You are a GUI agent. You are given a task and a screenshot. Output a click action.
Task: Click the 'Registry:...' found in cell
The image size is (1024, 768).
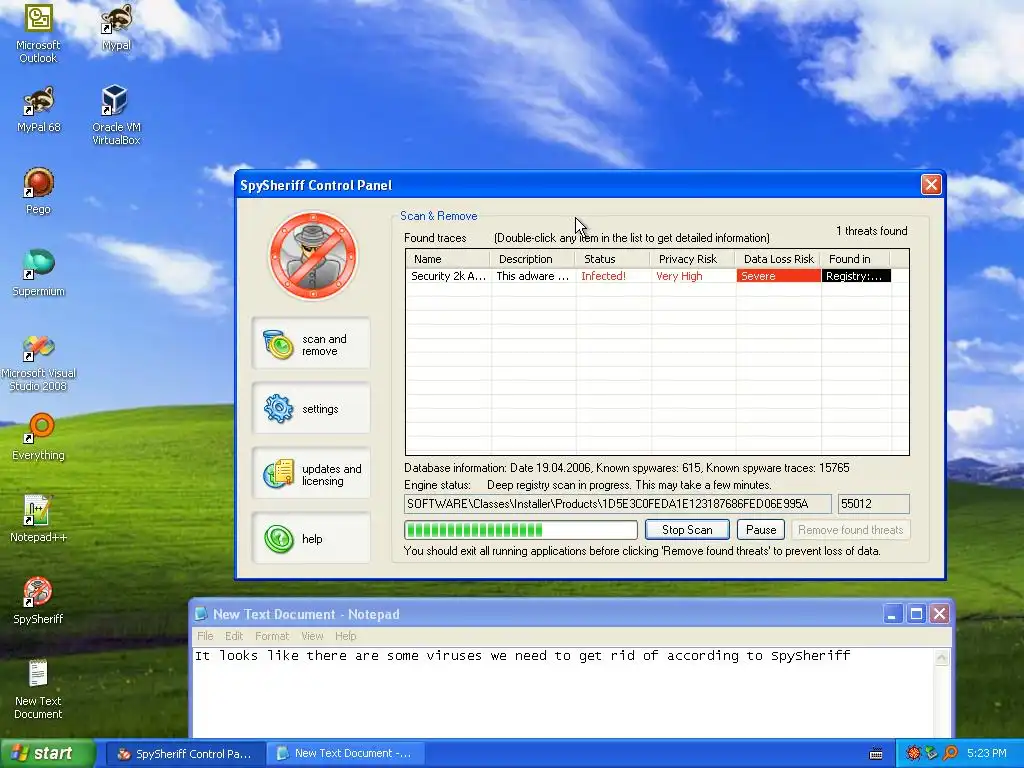(856, 276)
